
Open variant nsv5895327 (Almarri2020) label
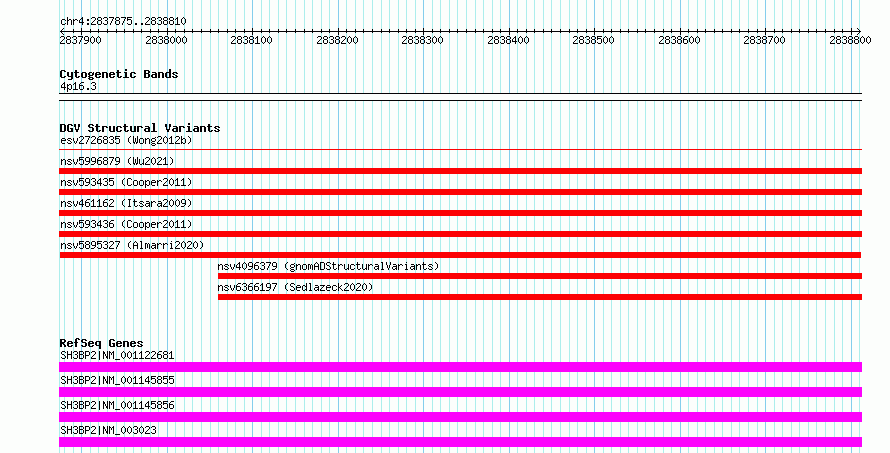[132, 245]
